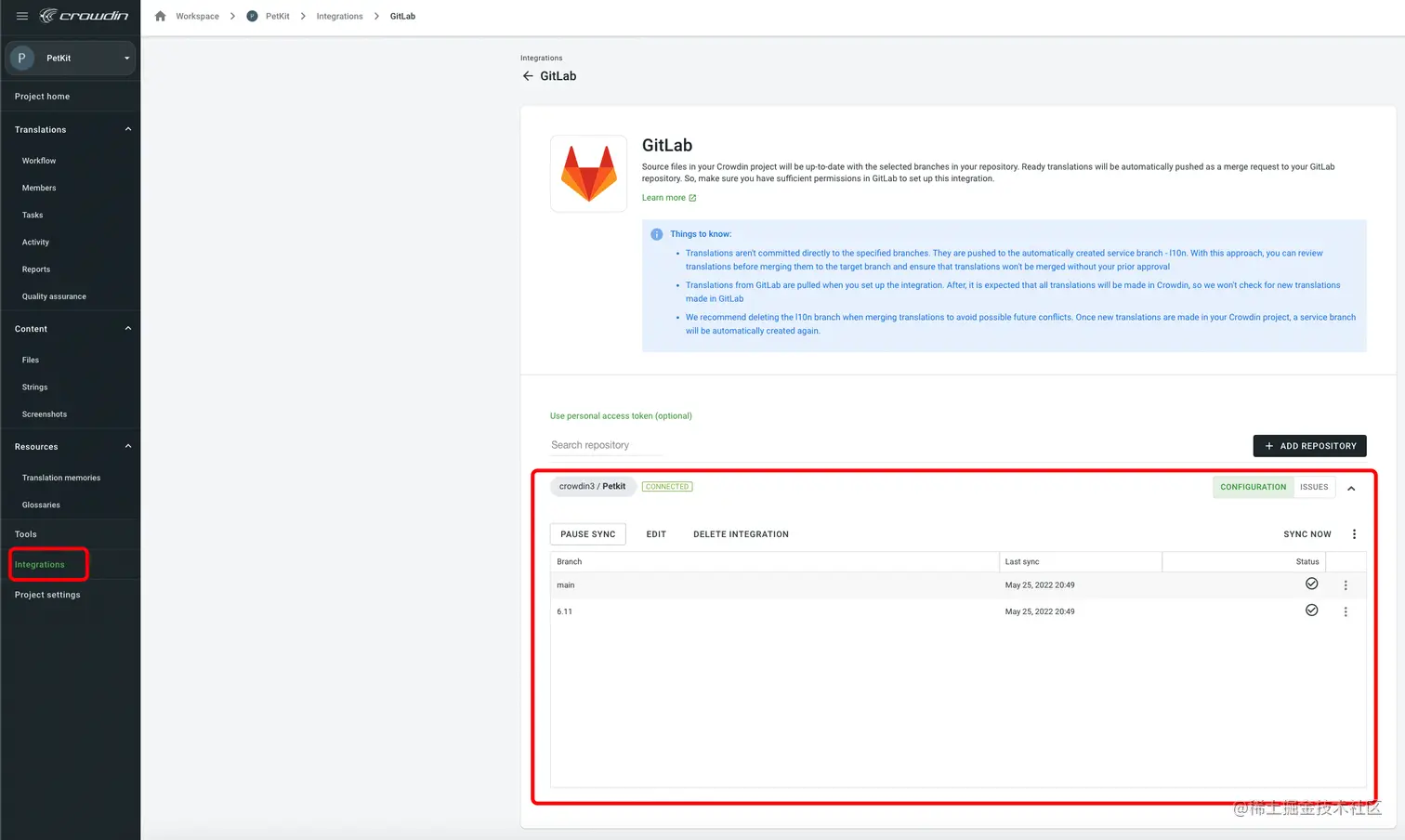1405x840 pixels.
Task: Click the info icon in Things to know
Action: click(657, 234)
